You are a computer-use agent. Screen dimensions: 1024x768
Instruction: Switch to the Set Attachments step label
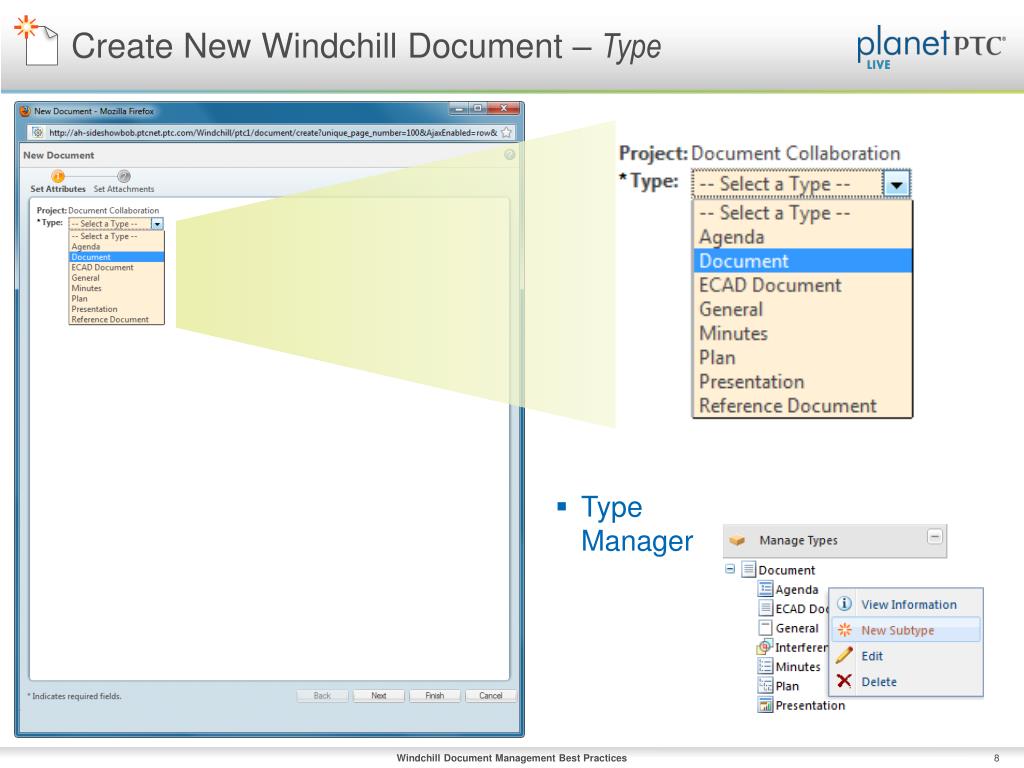[x=124, y=189]
